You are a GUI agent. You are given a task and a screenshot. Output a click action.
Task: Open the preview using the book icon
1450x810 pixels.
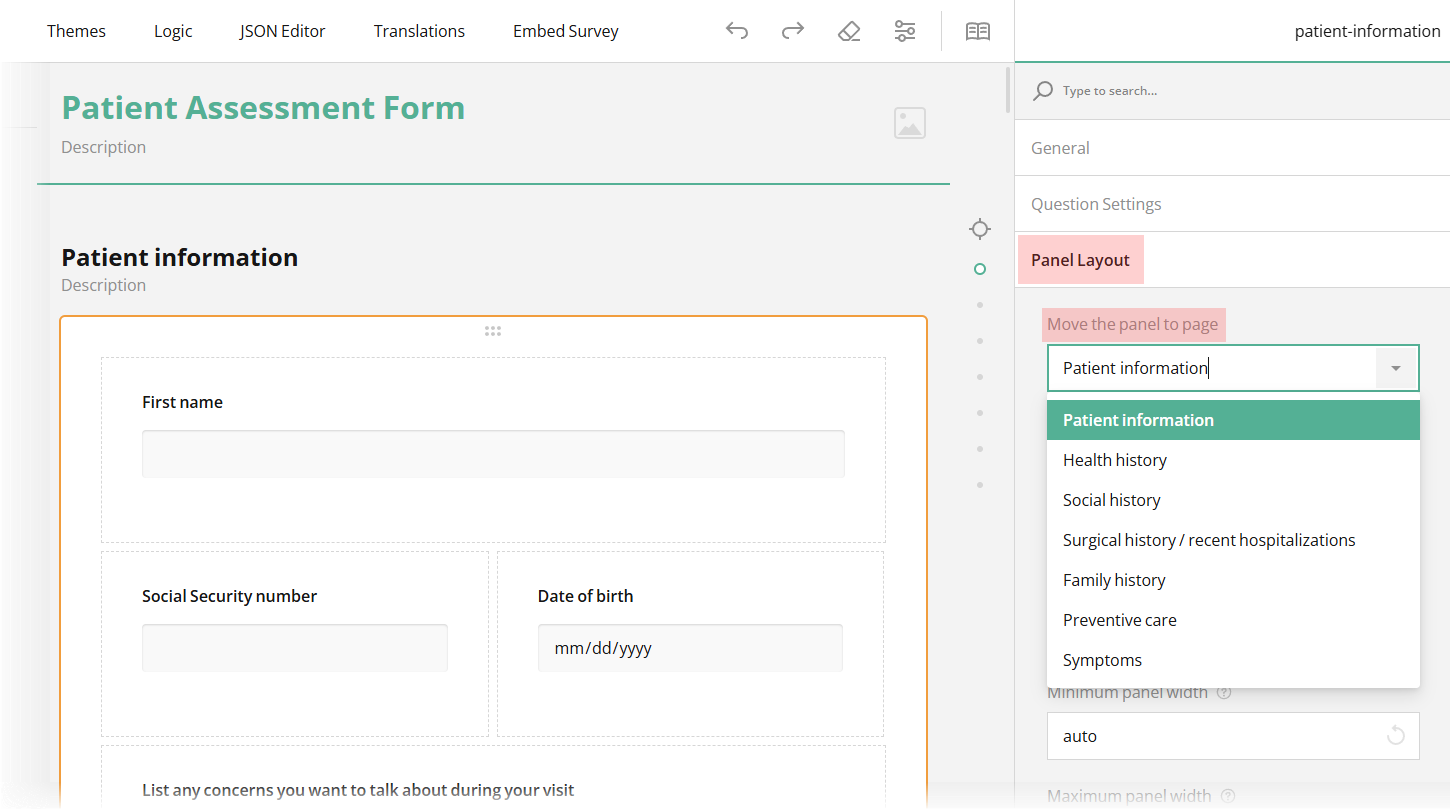click(x=977, y=31)
